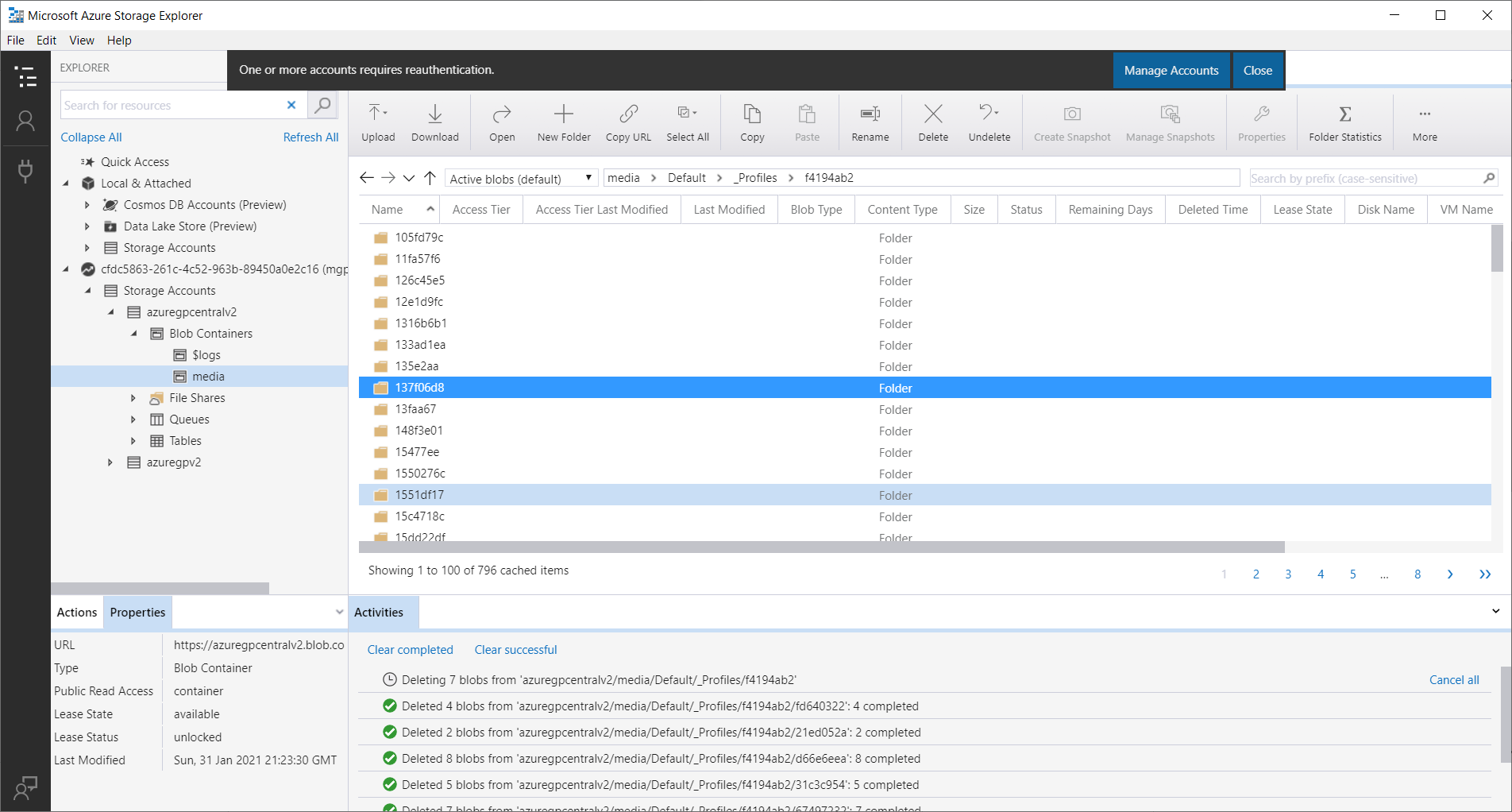Open the Edit menu
The width and height of the screenshot is (1512, 812).
[47, 41]
